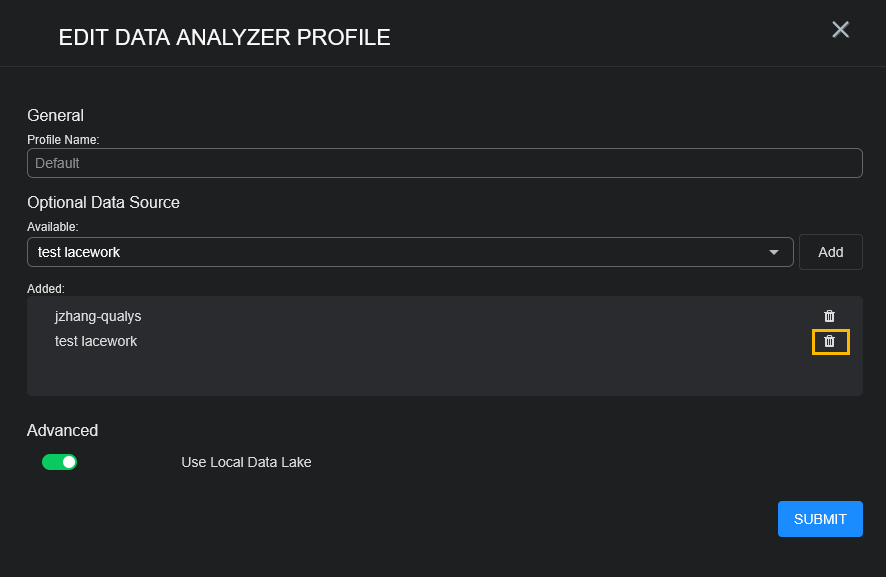Select the jzhang-qualys entry in Added list
The image size is (886, 577).
click(x=98, y=316)
